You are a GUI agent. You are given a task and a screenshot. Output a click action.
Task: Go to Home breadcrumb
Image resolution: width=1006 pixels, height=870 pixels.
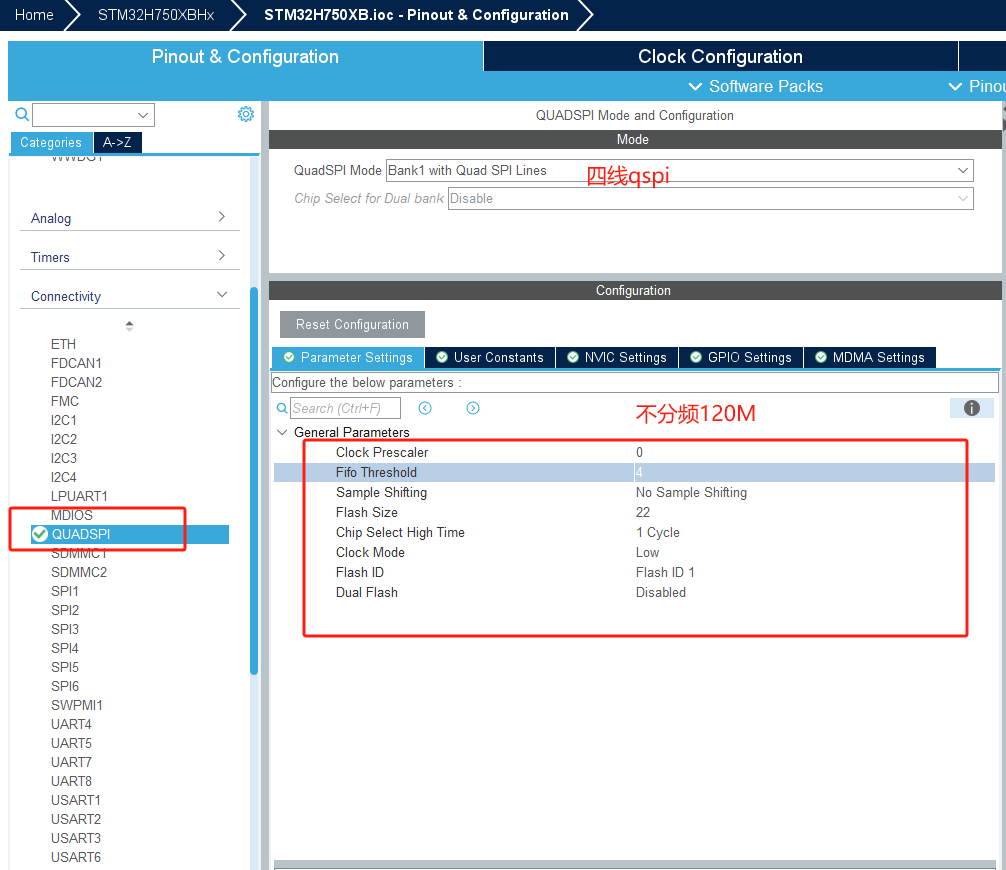click(x=33, y=15)
